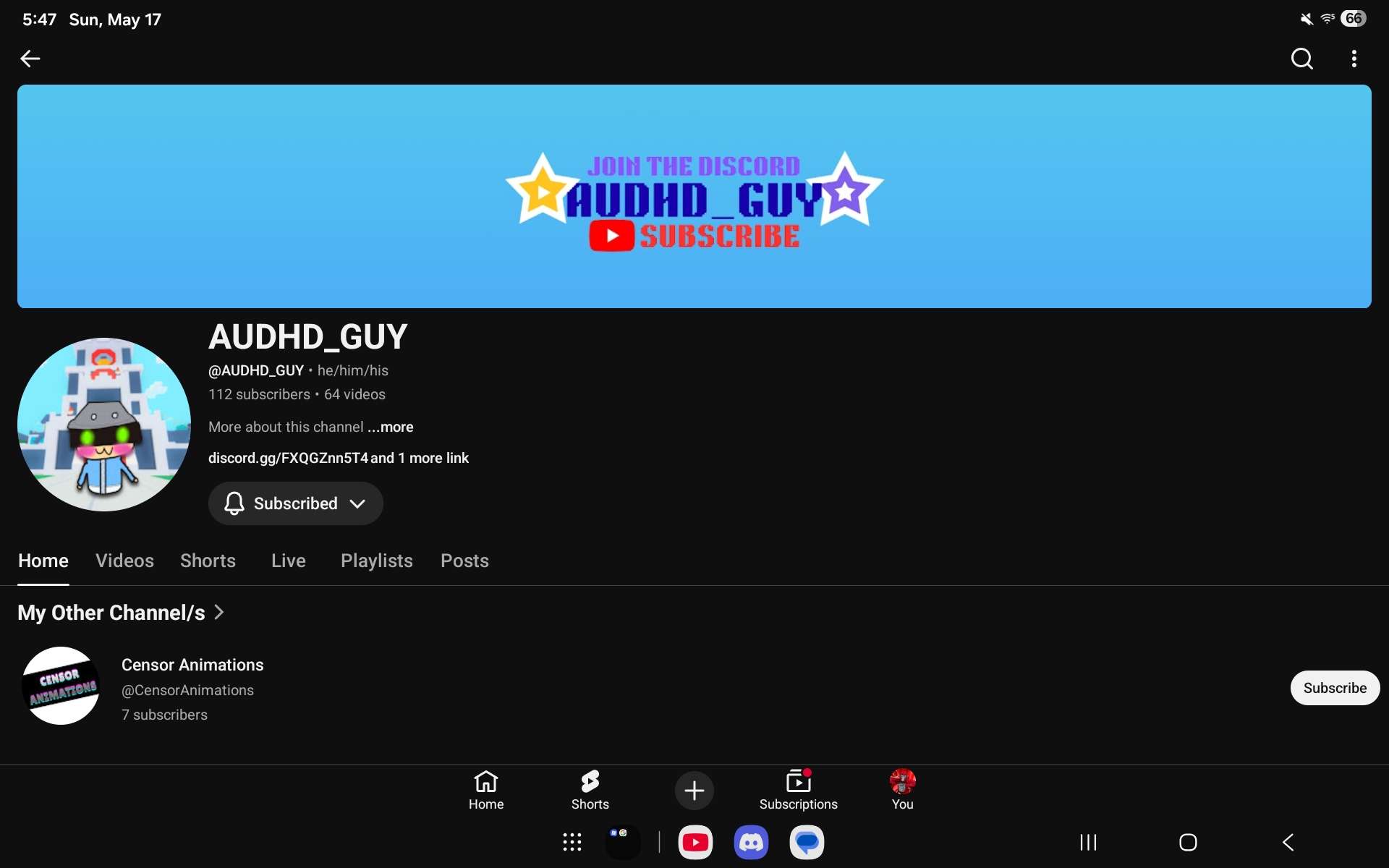This screenshot has height=868, width=1389.
Task: Switch to the Videos tab
Action: tap(124, 561)
